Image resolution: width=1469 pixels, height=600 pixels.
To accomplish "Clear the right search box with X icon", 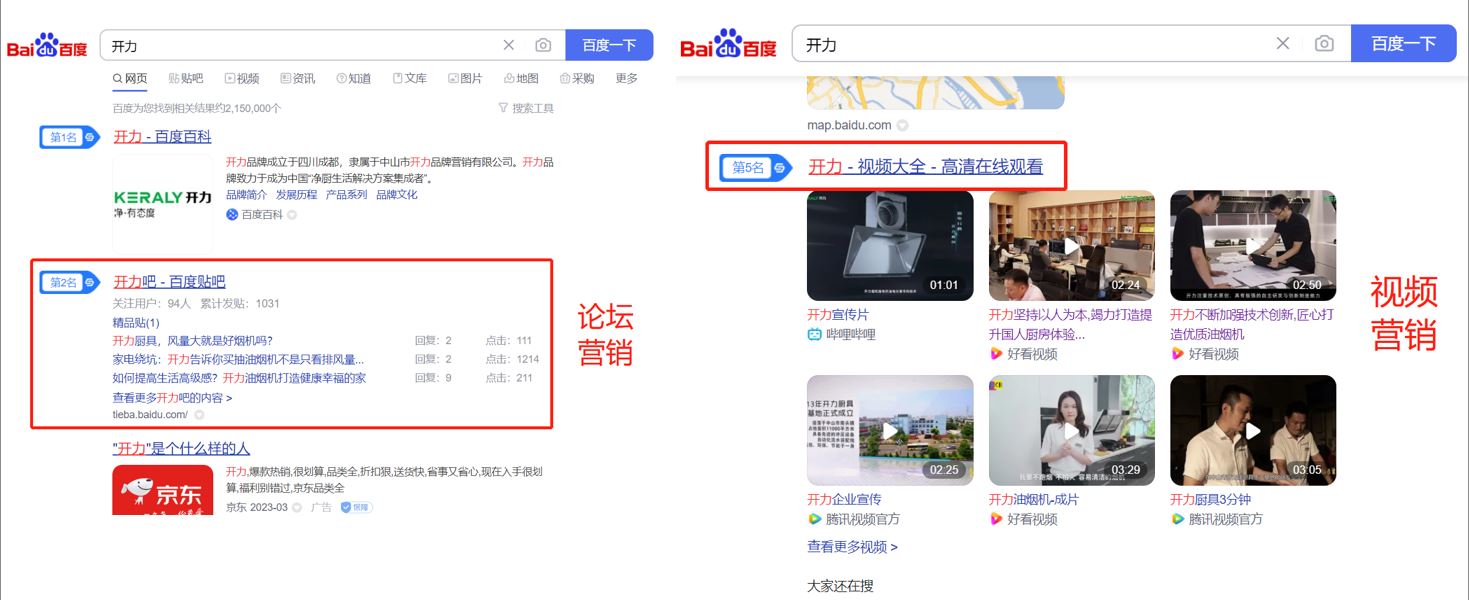I will [1283, 44].
